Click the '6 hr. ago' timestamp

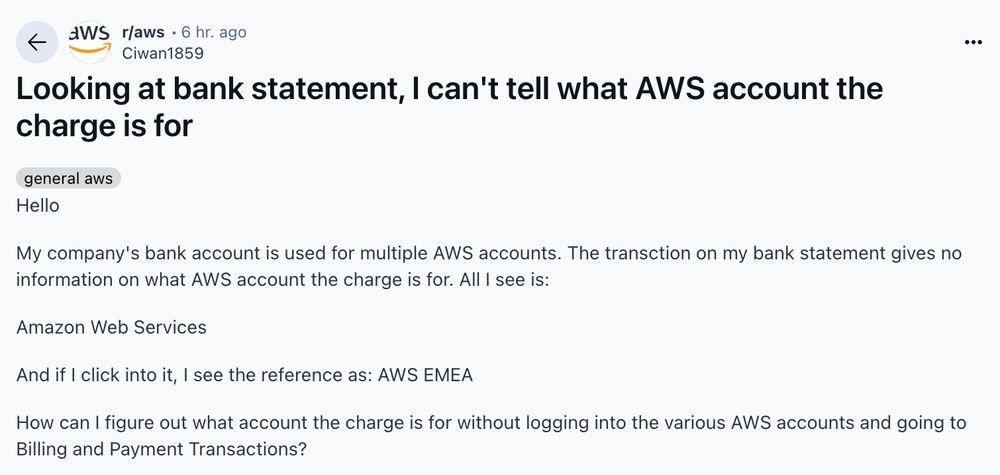tap(214, 32)
